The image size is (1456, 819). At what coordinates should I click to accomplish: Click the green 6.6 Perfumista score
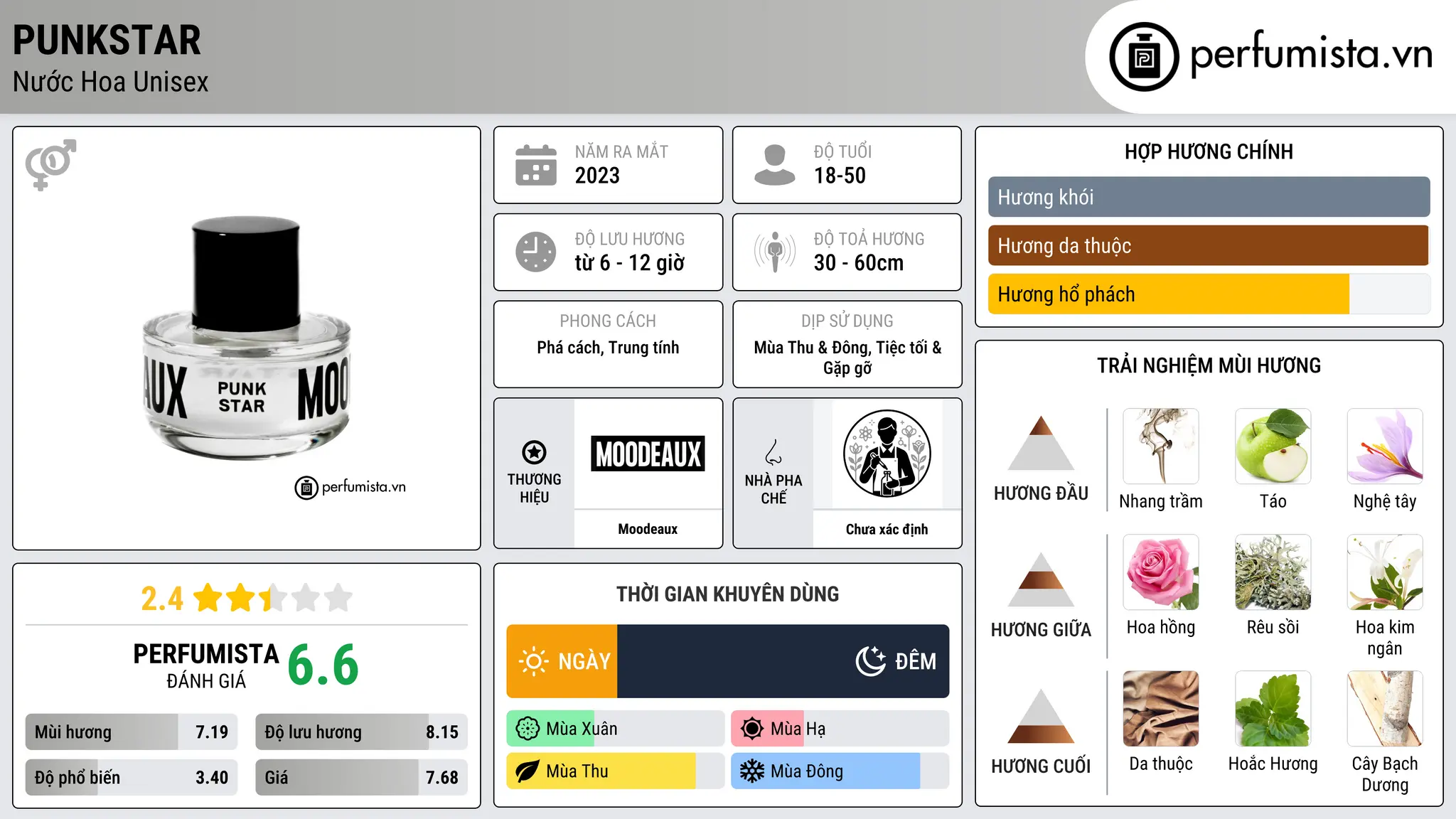323,665
